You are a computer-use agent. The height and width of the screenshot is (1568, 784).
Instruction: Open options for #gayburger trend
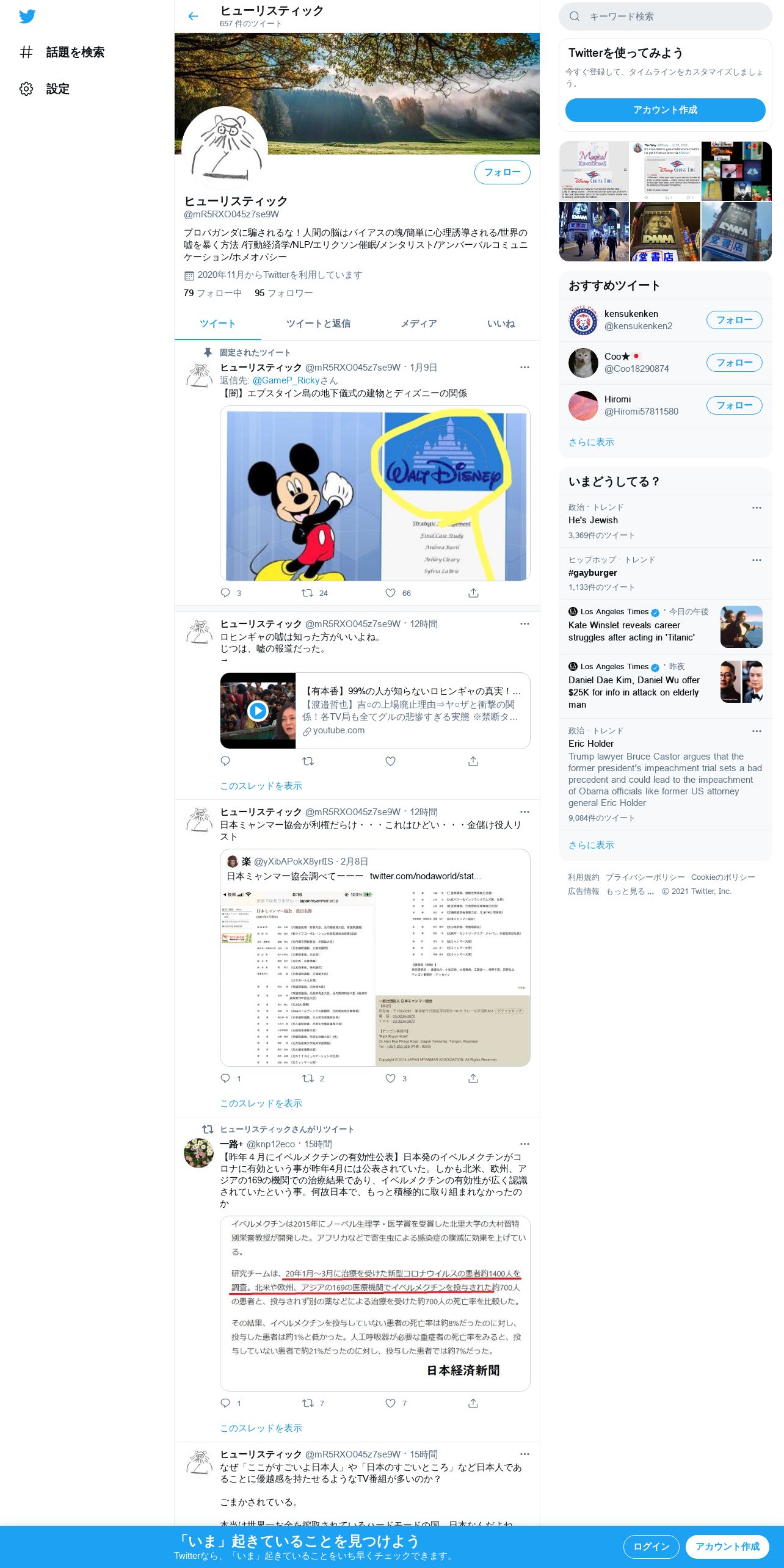click(x=757, y=561)
